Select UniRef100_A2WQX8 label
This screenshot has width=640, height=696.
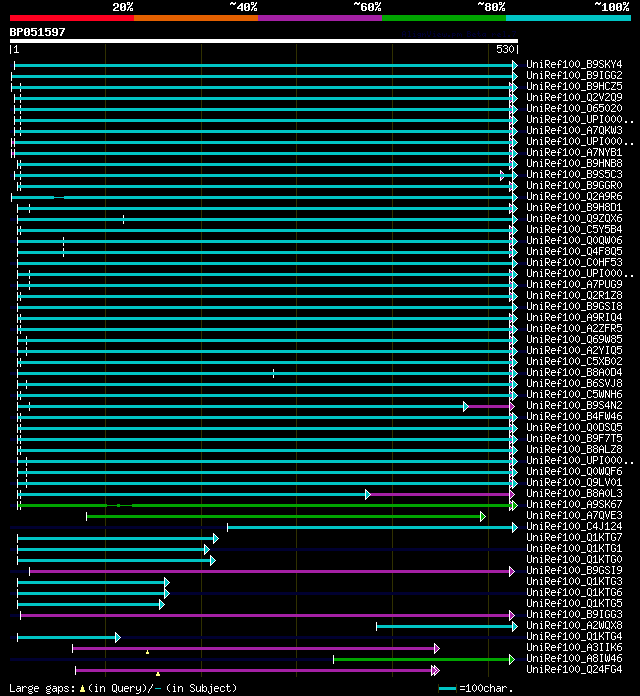click(574, 625)
